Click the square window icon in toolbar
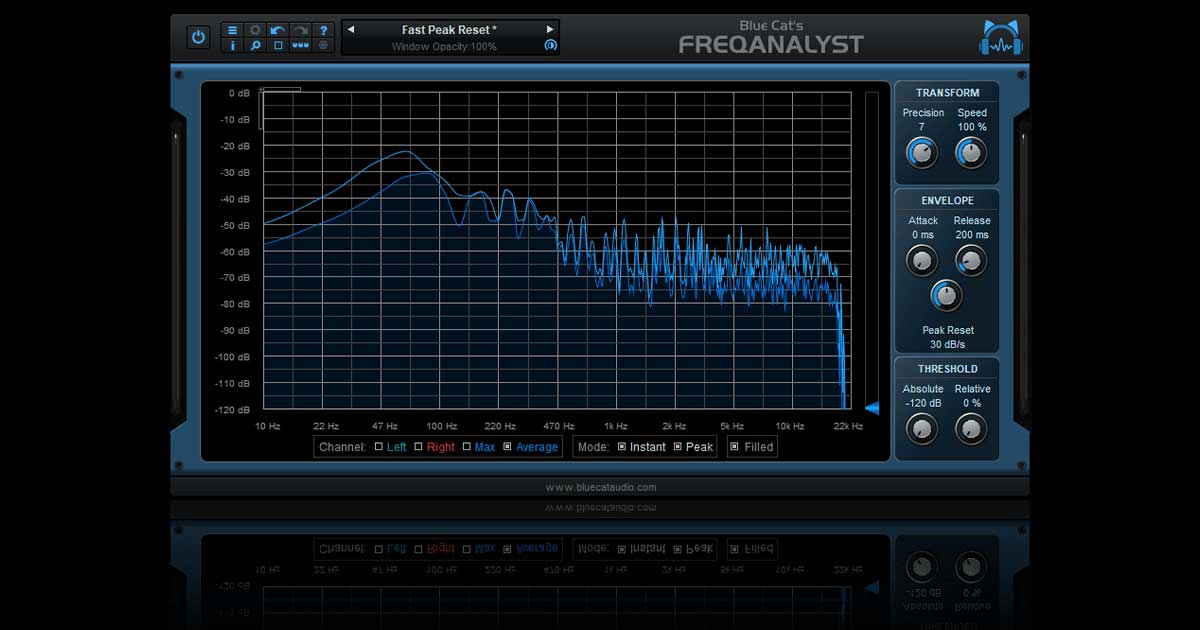This screenshot has height=630, width=1200. 278,45
